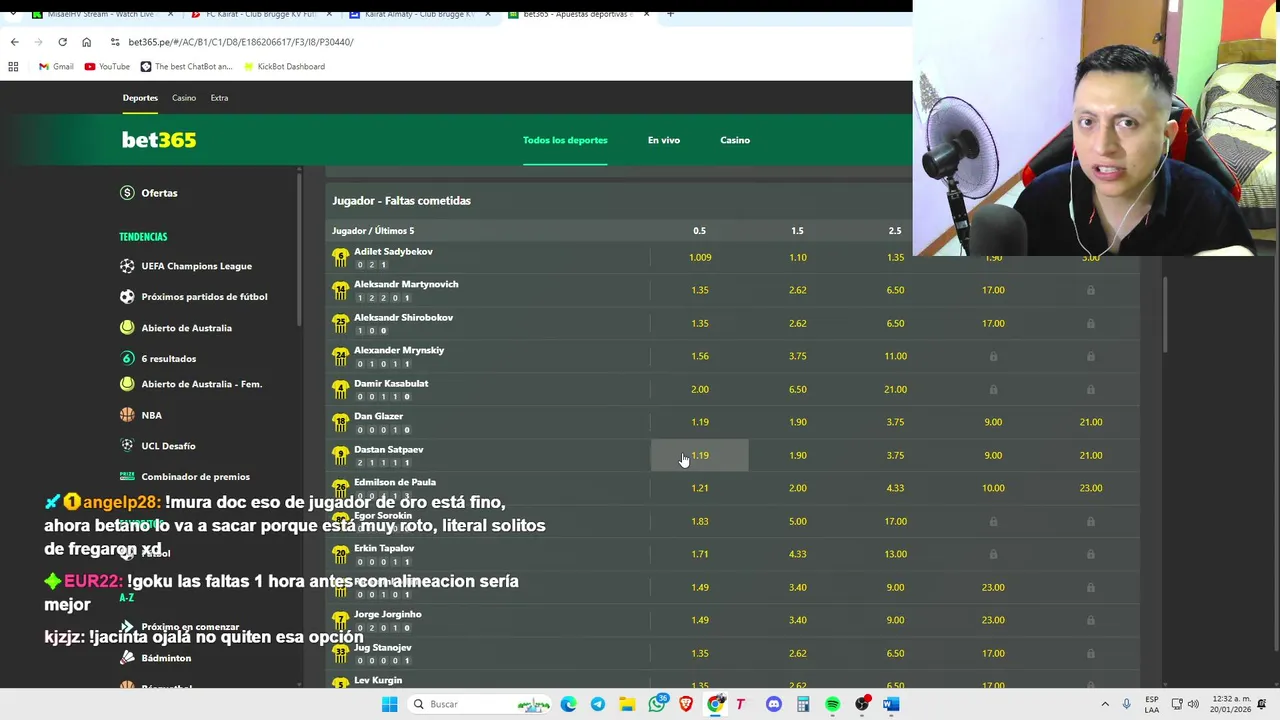Select 23.00 odds for Edmilson de Paula

pyautogui.click(x=1091, y=488)
